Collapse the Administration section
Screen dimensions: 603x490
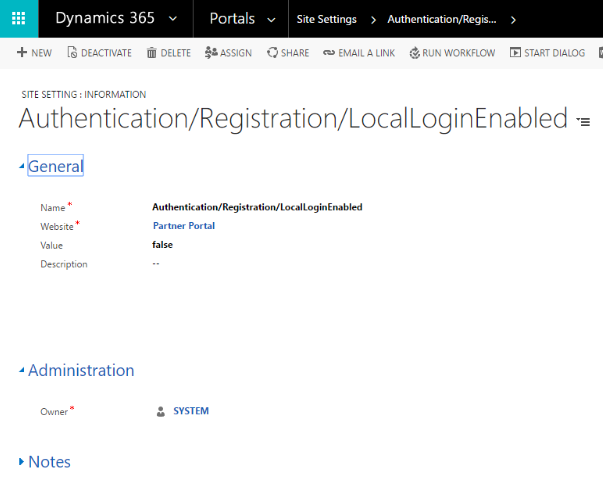(22, 371)
